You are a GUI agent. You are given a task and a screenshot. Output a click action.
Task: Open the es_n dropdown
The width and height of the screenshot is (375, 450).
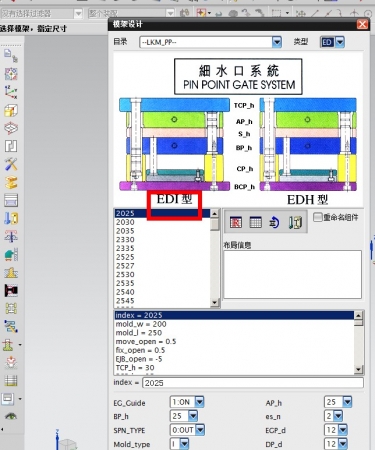(x=338, y=416)
